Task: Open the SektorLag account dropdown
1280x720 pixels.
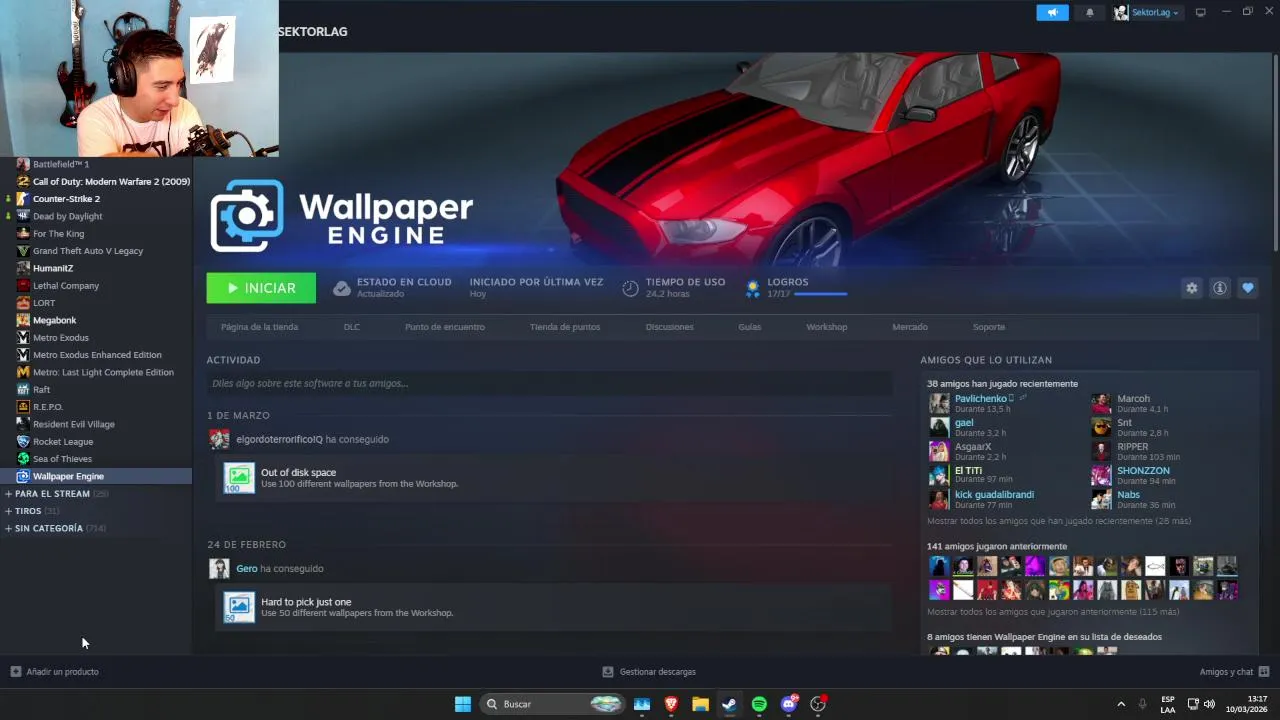Action: (x=1147, y=12)
